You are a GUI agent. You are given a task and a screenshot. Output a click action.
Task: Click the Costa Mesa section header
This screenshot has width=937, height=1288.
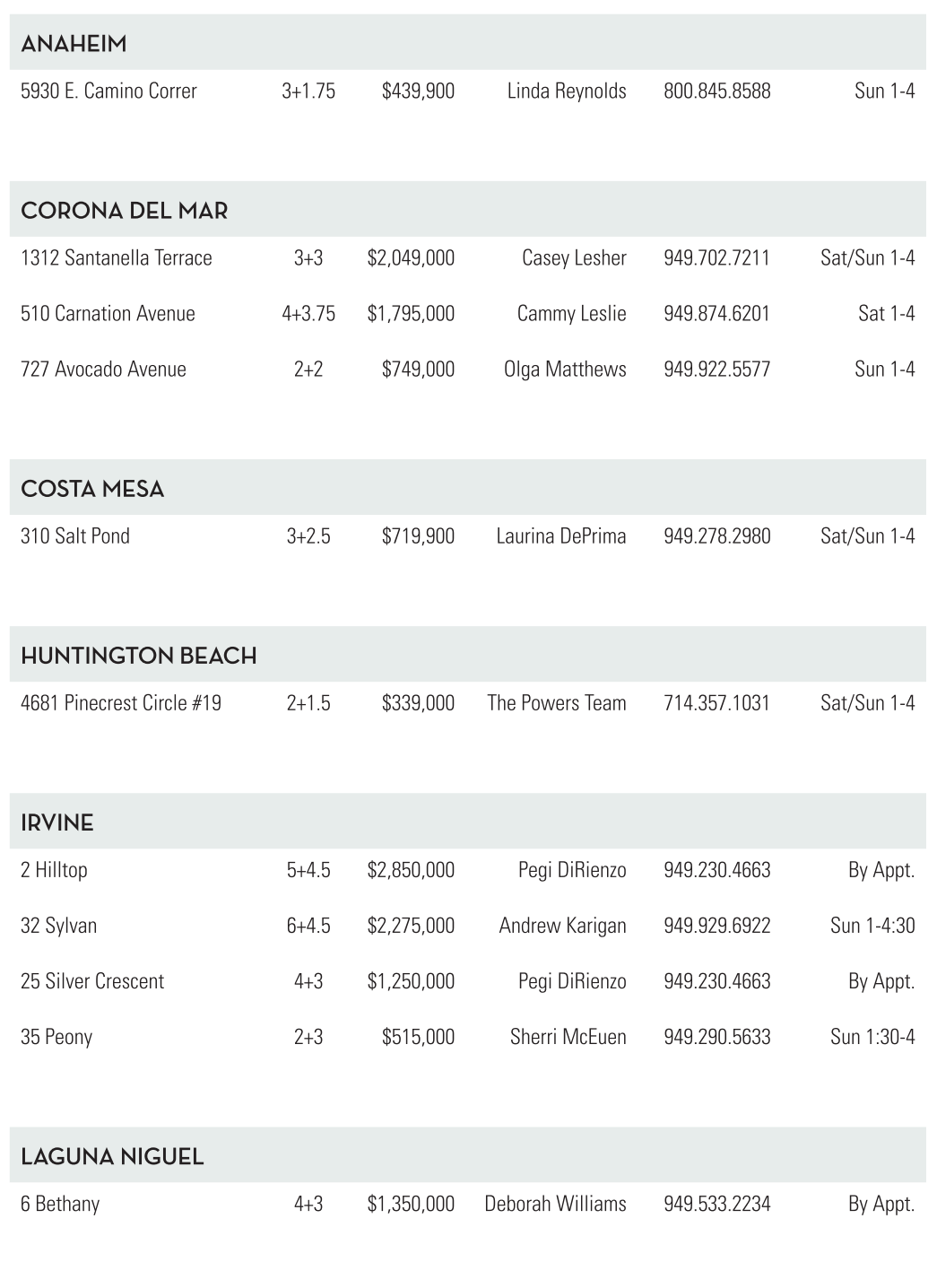point(92,488)
